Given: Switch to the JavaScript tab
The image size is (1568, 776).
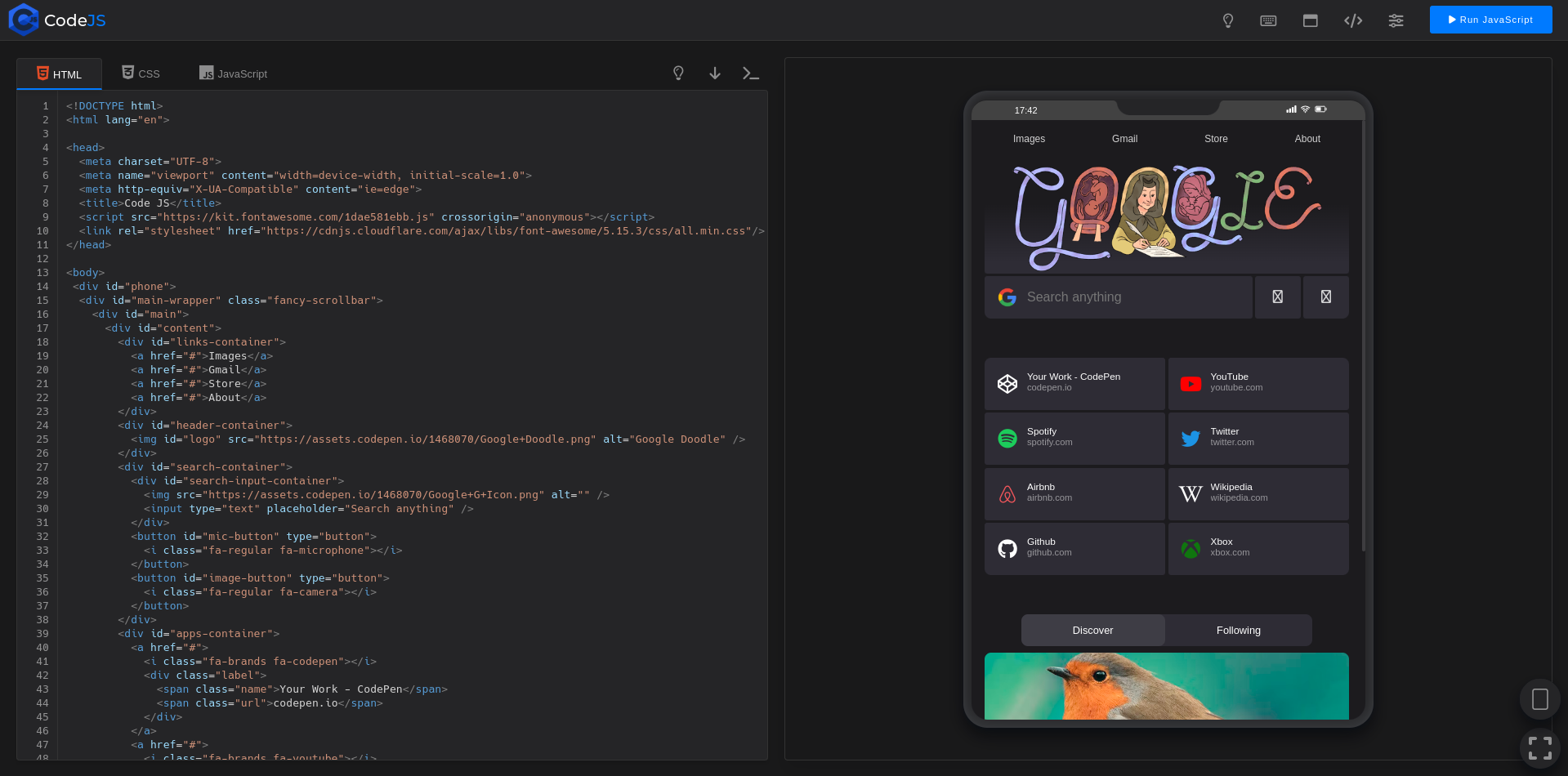Looking at the screenshot, I should [x=234, y=74].
